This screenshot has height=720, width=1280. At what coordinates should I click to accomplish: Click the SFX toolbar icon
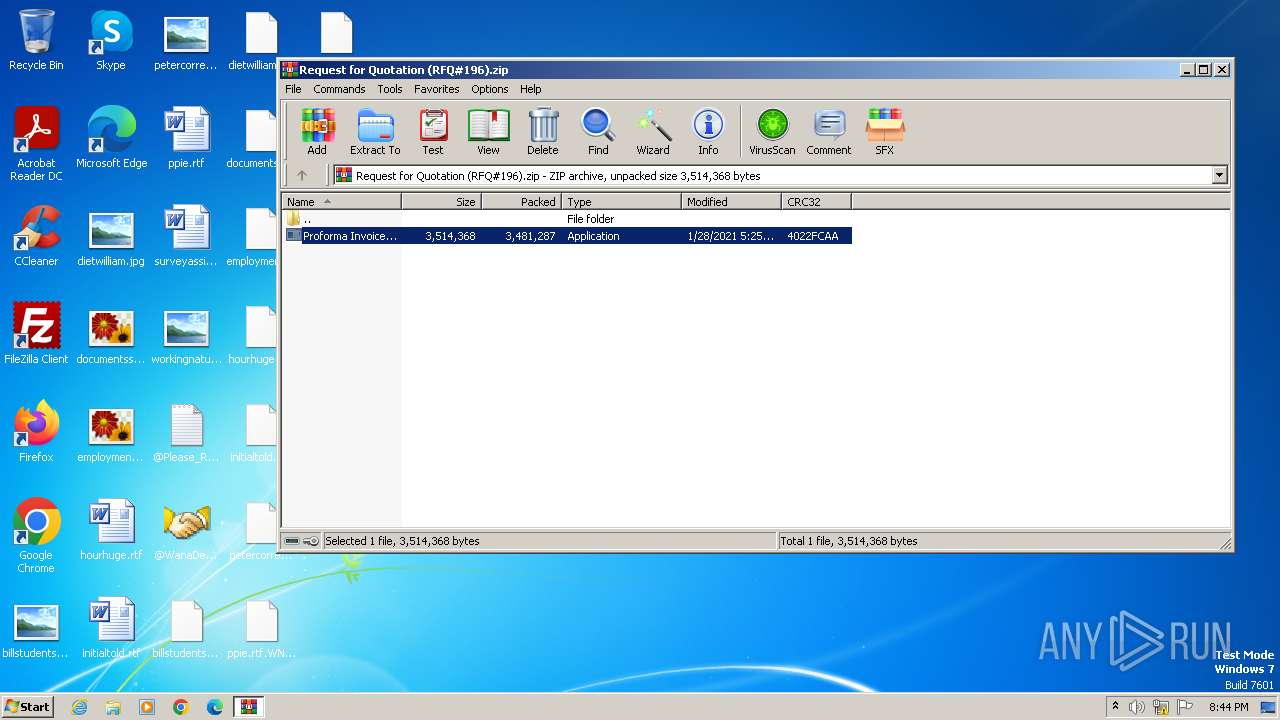tap(885, 132)
